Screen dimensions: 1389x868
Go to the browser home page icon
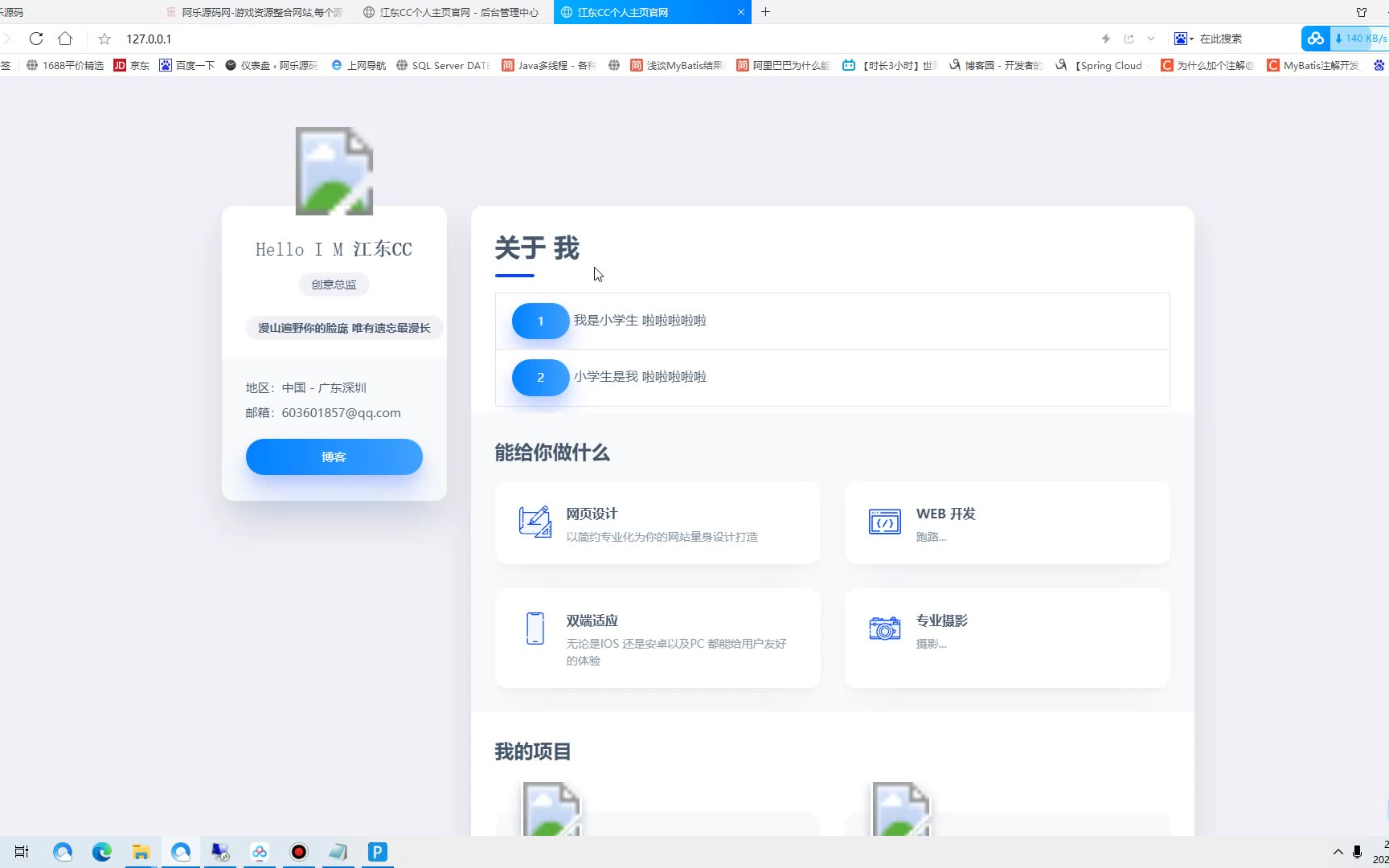pyautogui.click(x=65, y=39)
